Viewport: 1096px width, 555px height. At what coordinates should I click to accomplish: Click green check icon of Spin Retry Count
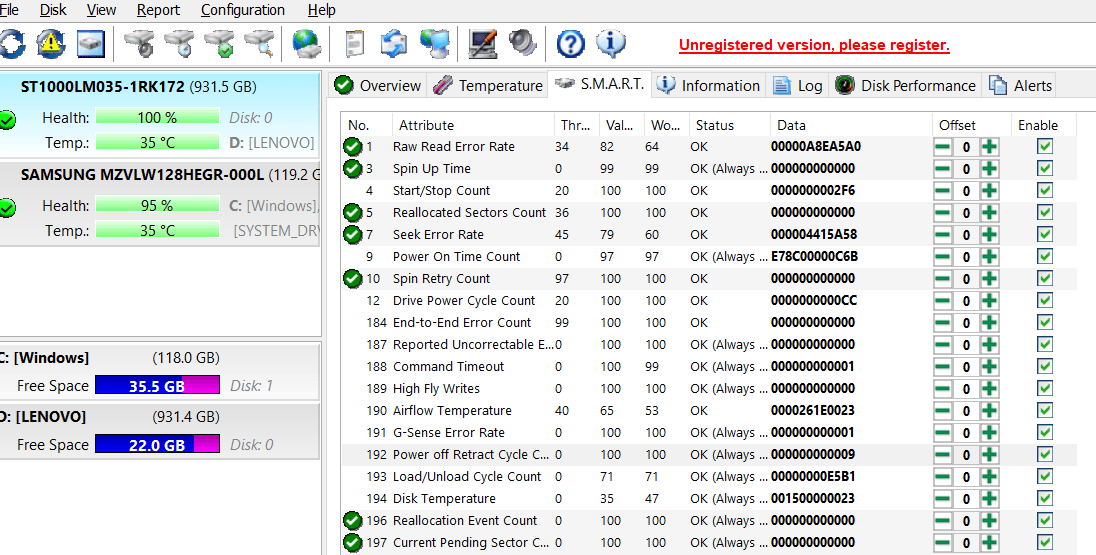point(353,279)
